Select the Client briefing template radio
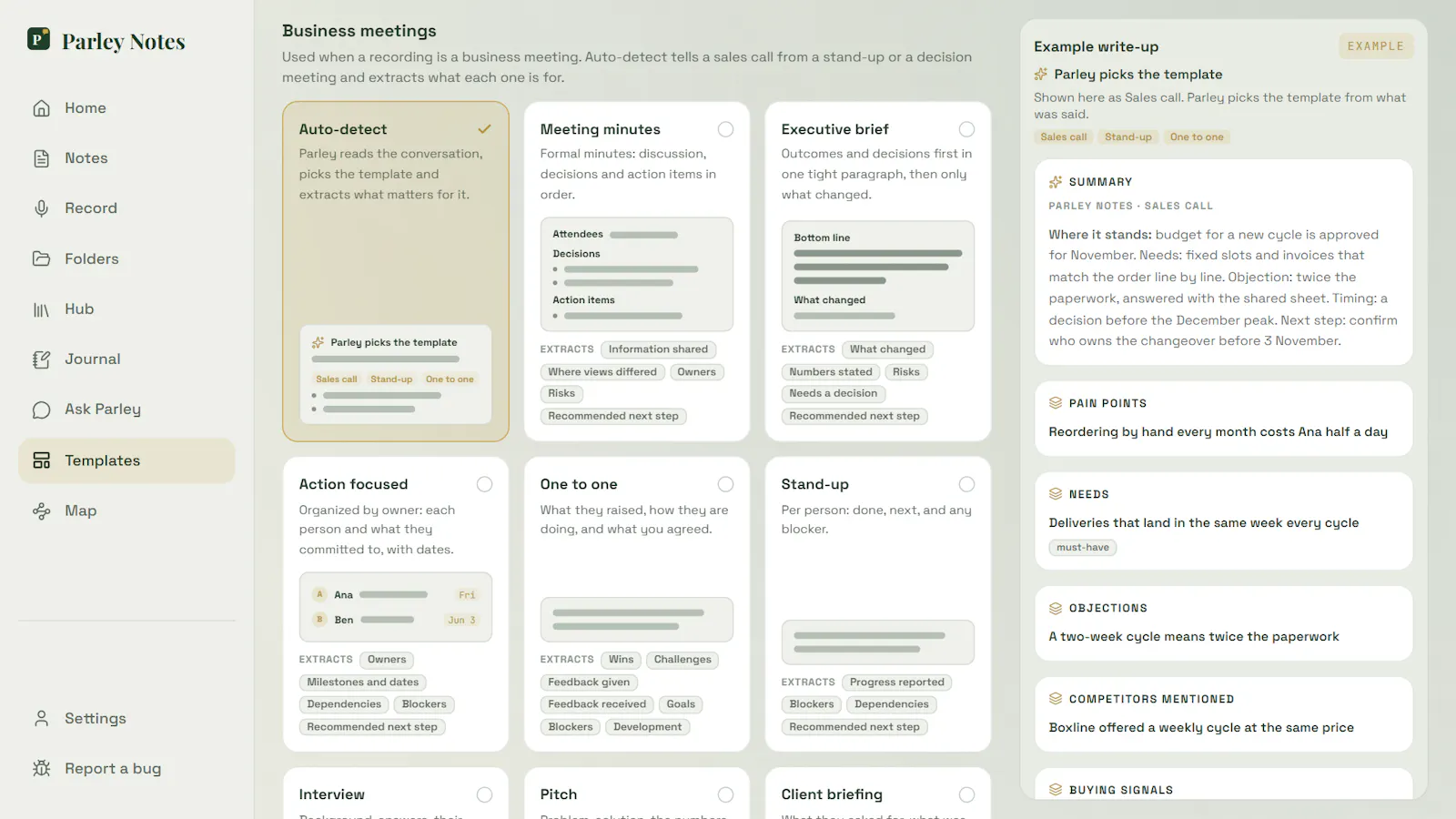1456x819 pixels. pos(966,794)
